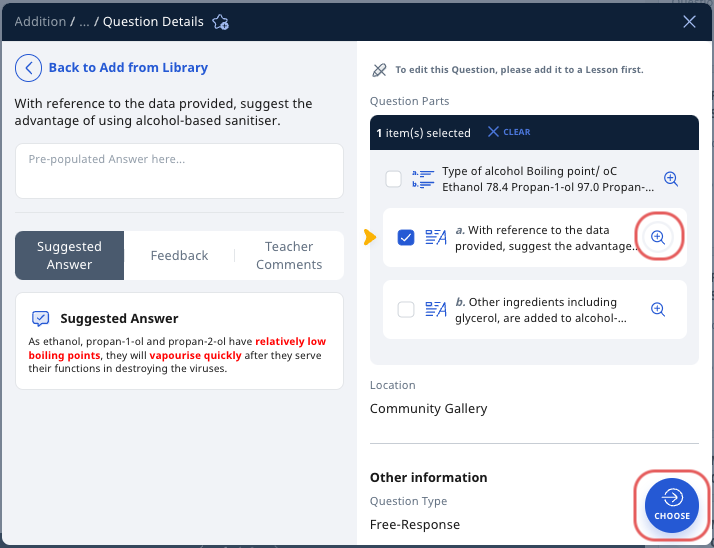Click the Suggested Answer speech bubble icon
714x548 pixels.
click(x=41, y=318)
